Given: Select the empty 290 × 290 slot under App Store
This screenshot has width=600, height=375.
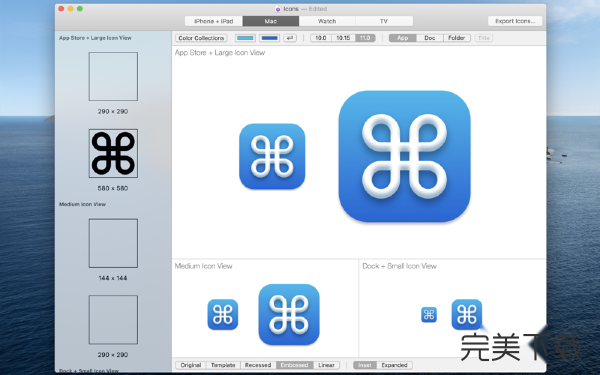Looking at the screenshot, I should click(x=113, y=77).
